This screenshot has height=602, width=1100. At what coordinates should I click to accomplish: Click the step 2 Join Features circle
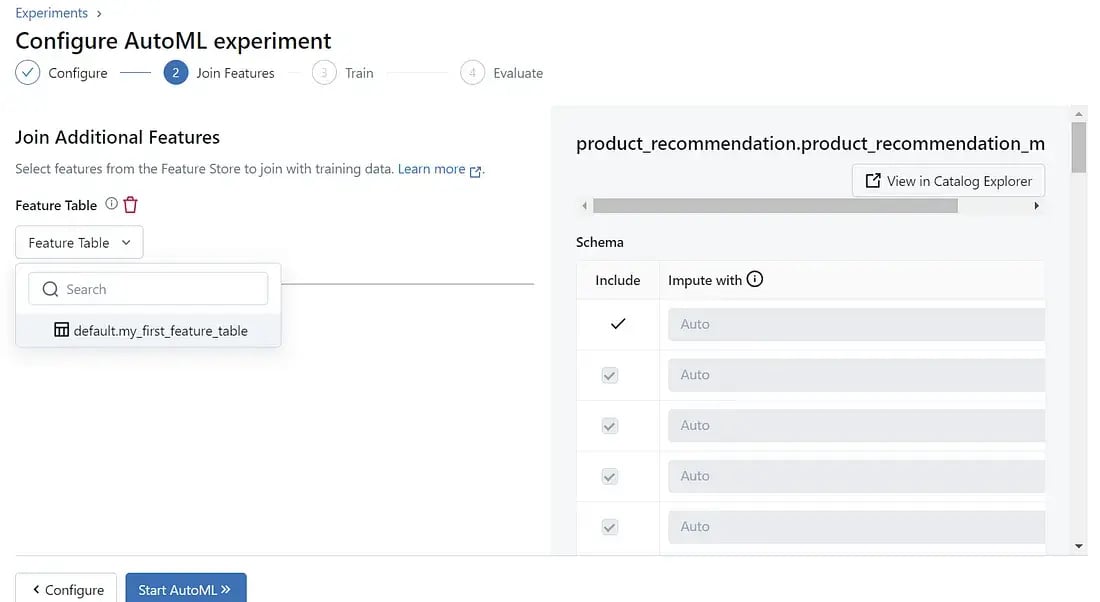pos(176,73)
